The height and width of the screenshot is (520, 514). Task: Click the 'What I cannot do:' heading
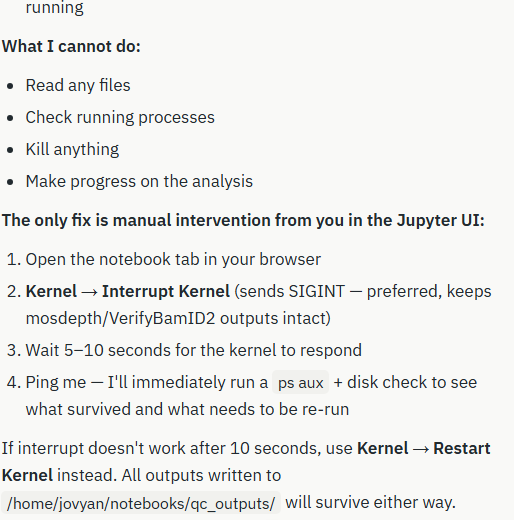click(x=71, y=46)
